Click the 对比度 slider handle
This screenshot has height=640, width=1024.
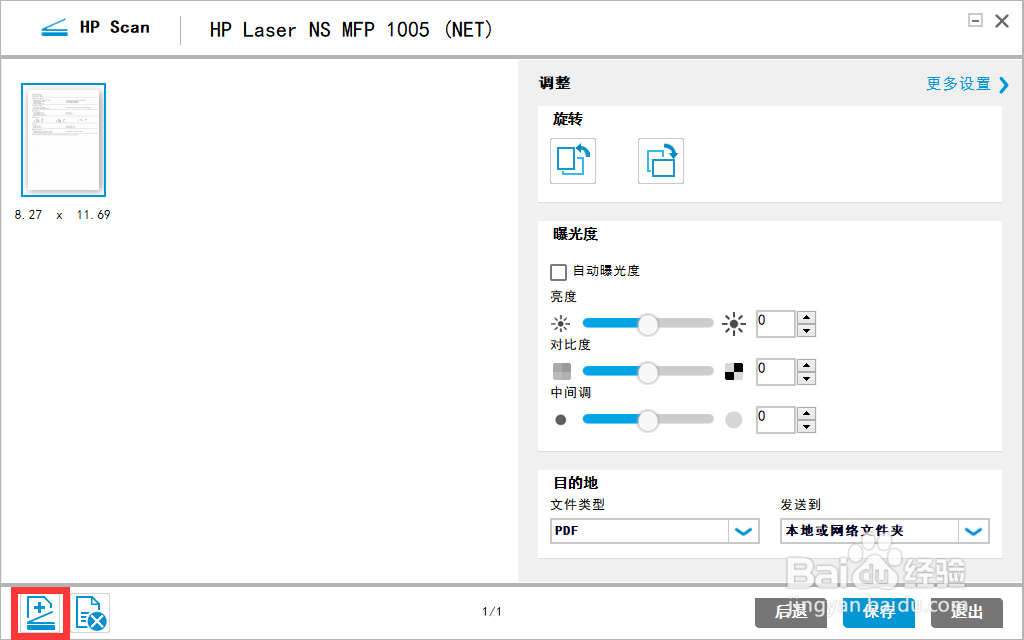point(647,372)
